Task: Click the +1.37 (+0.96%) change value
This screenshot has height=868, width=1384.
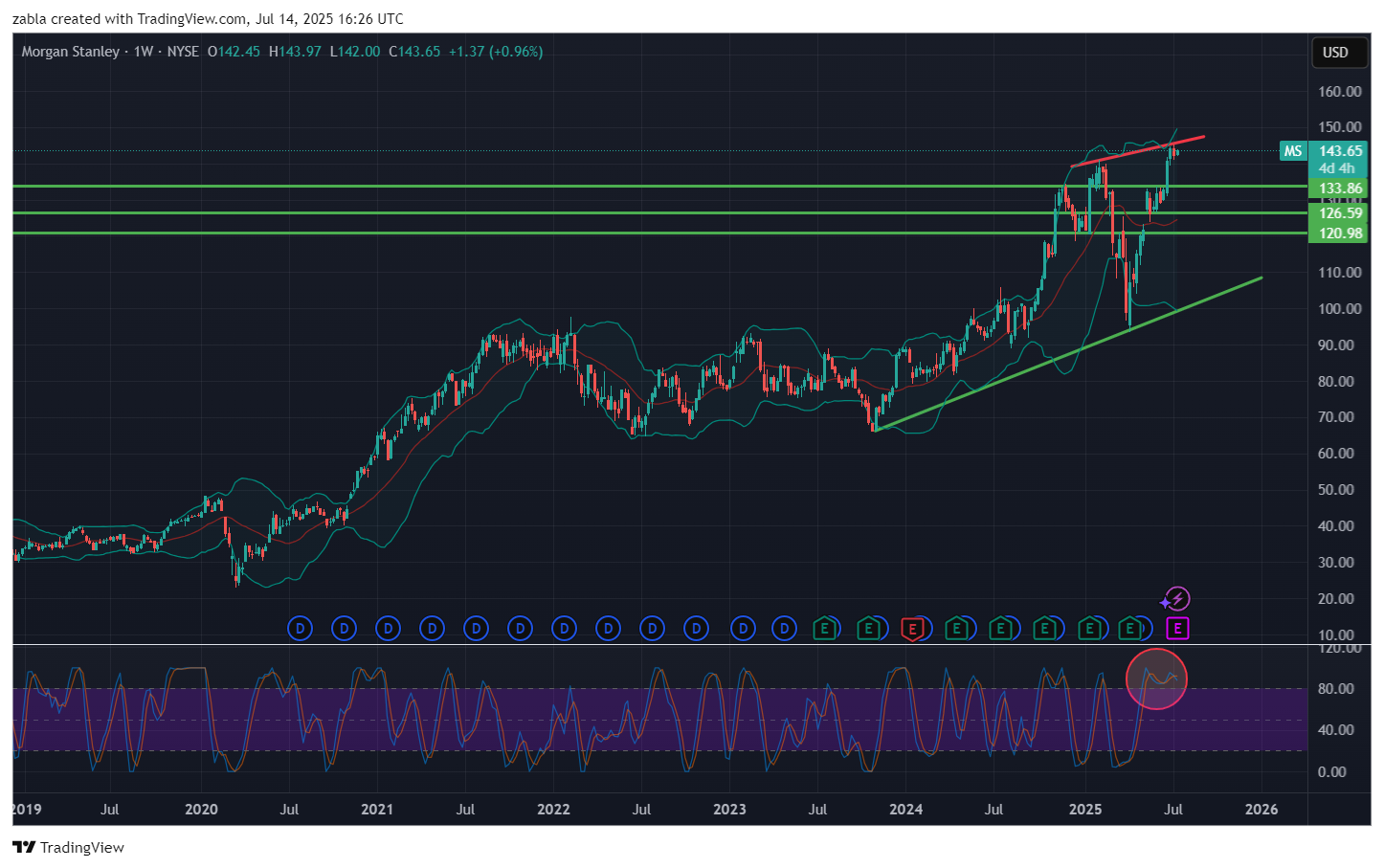Action: pos(496,52)
